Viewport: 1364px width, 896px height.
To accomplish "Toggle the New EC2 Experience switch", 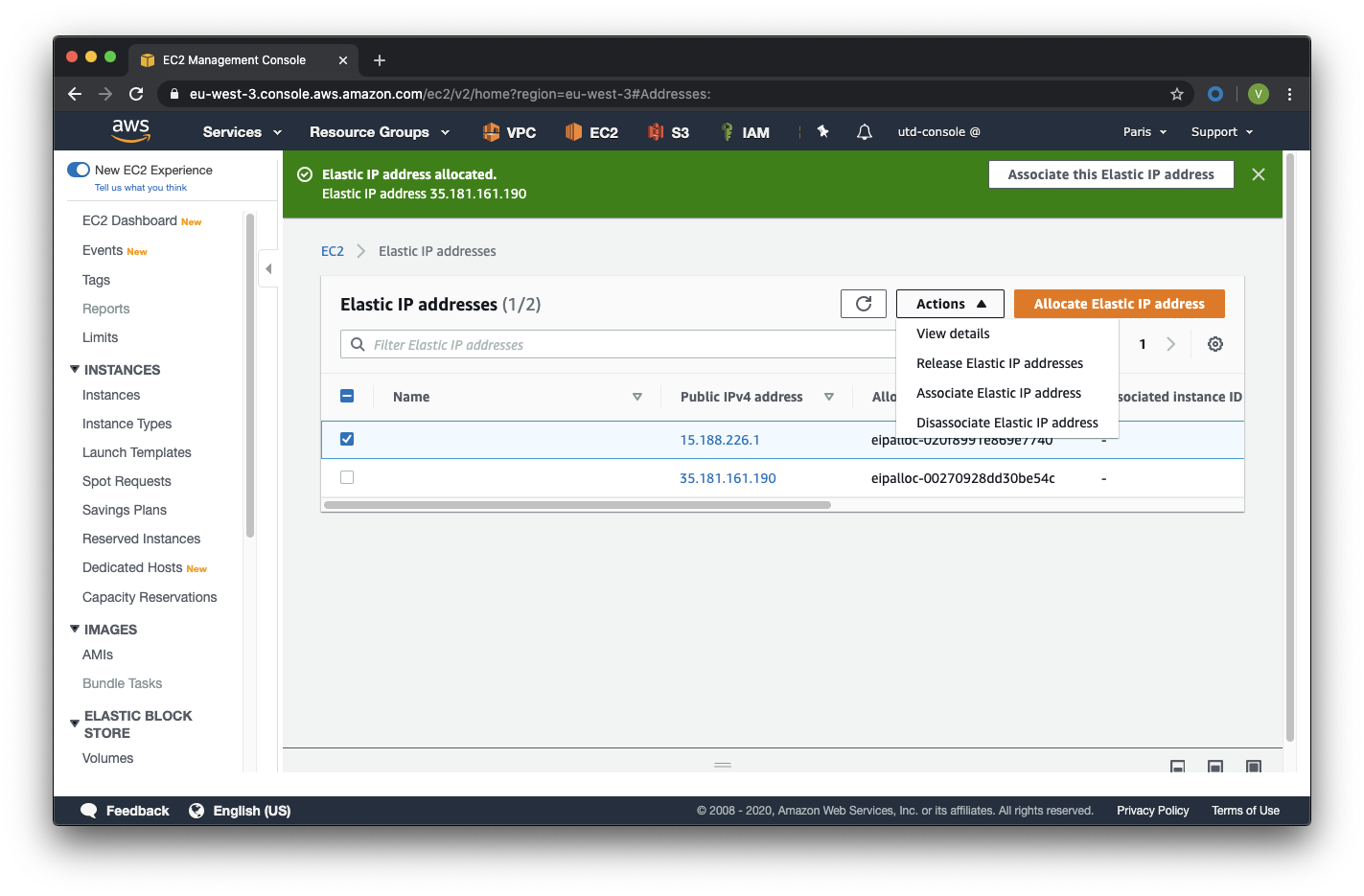I will [79, 170].
